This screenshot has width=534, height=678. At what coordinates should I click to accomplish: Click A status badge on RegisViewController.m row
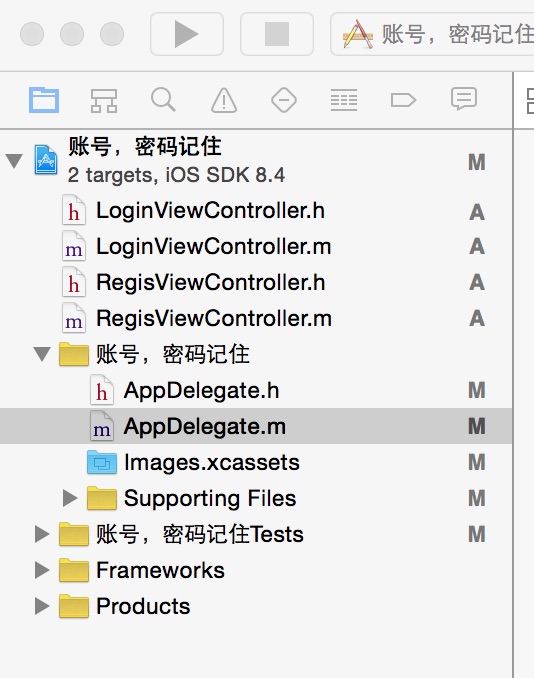[x=477, y=318]
